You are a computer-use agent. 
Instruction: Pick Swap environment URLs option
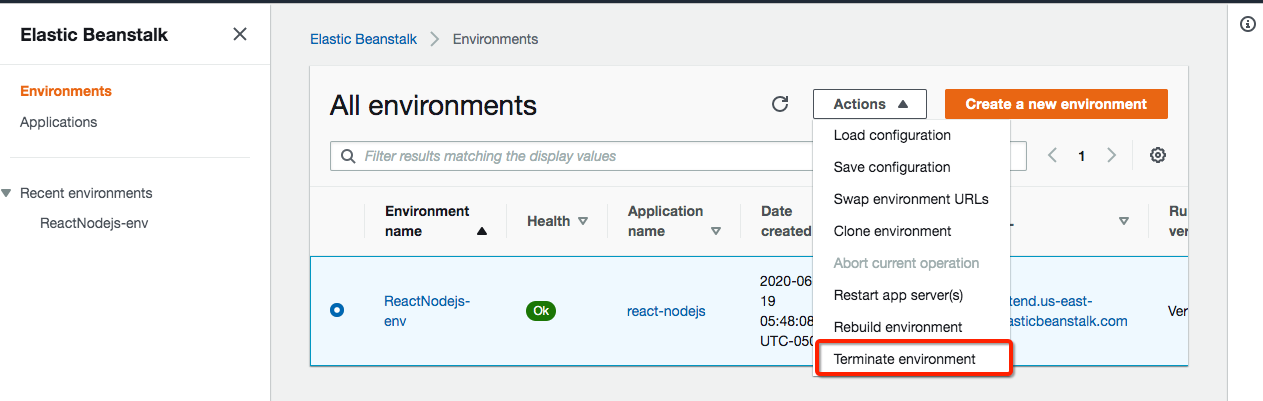coord(911,199)
